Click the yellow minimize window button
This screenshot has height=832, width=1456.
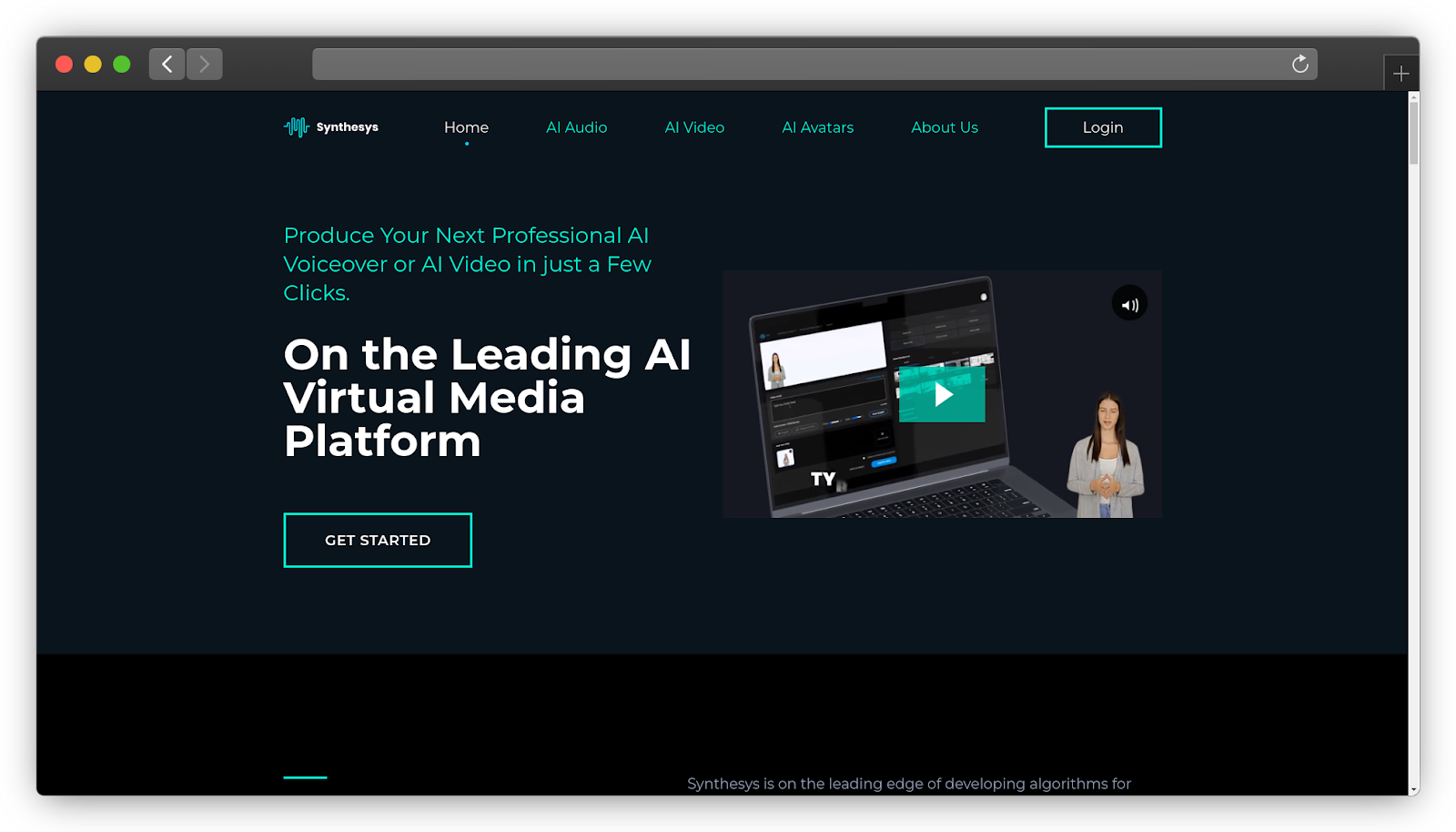pos(93,64)
